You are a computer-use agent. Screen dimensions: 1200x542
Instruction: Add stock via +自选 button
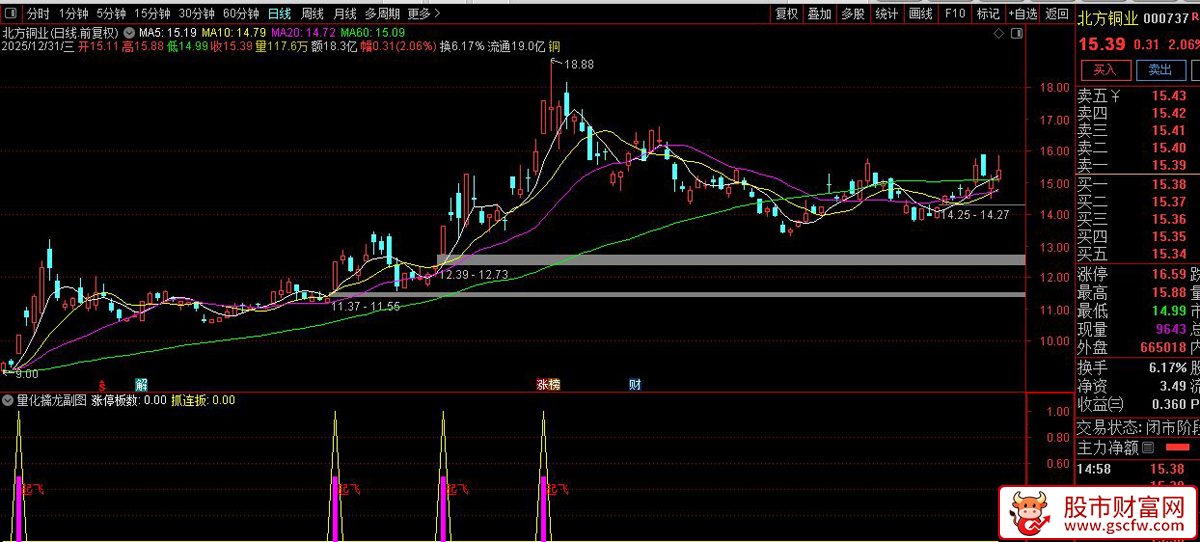pos(1023,14)
